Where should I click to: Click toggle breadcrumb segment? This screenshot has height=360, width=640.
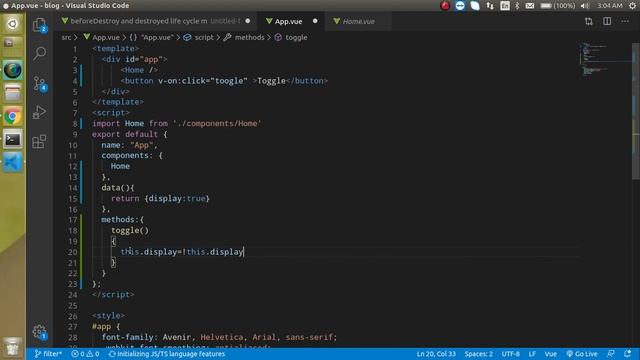291,38
